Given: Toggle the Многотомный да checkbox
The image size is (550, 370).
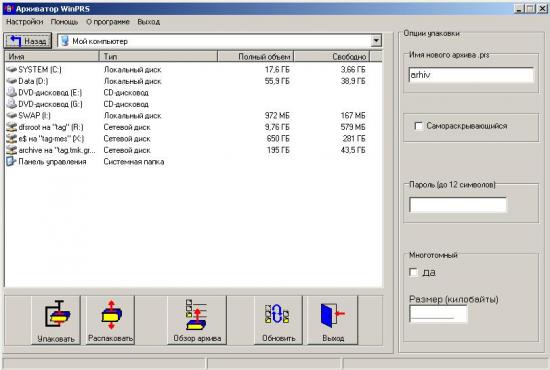Looking at the screenshot, I should pyautogui.click(x=413, y=272).
